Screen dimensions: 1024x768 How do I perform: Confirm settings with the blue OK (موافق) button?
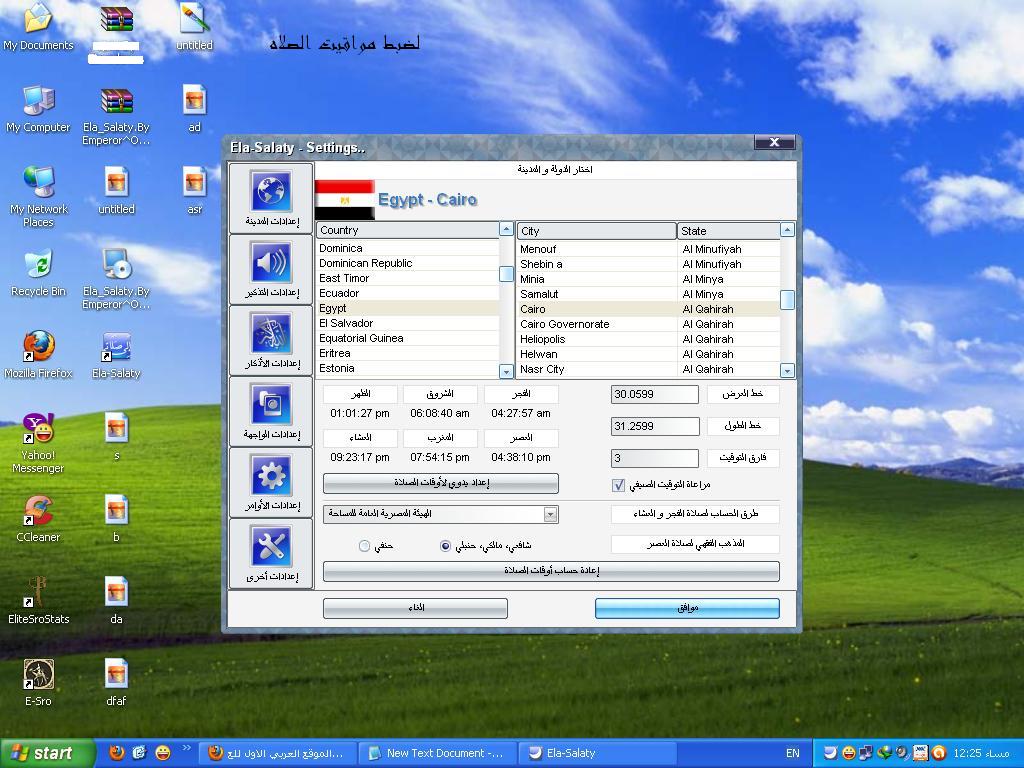[687, 609]
